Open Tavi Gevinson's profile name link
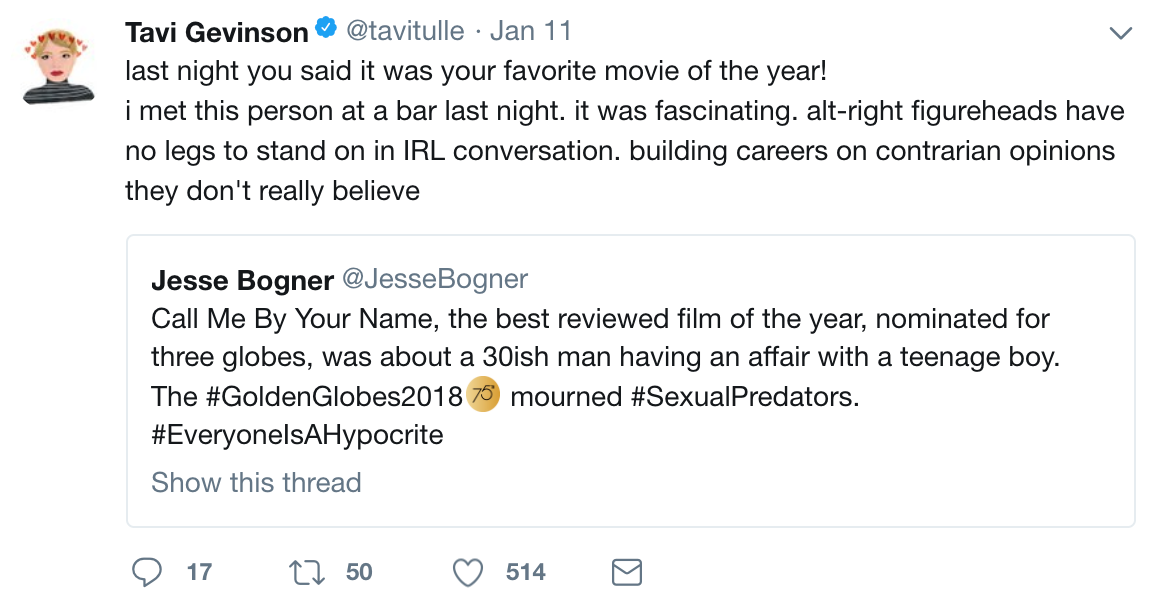This screenshot has width=1156, height=608. [216, 32]
